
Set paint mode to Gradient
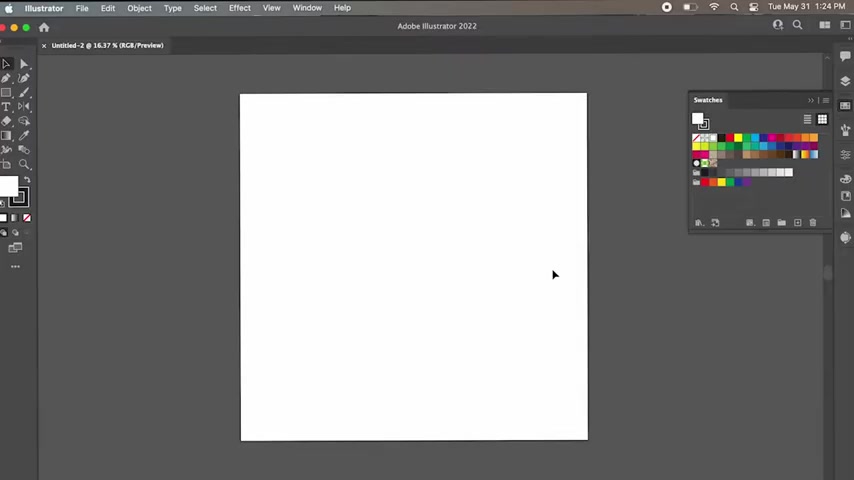click(15, 218)
